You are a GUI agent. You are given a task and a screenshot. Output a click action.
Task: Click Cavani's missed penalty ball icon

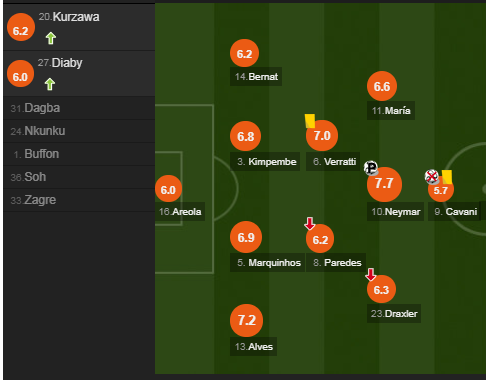[432, 177]
